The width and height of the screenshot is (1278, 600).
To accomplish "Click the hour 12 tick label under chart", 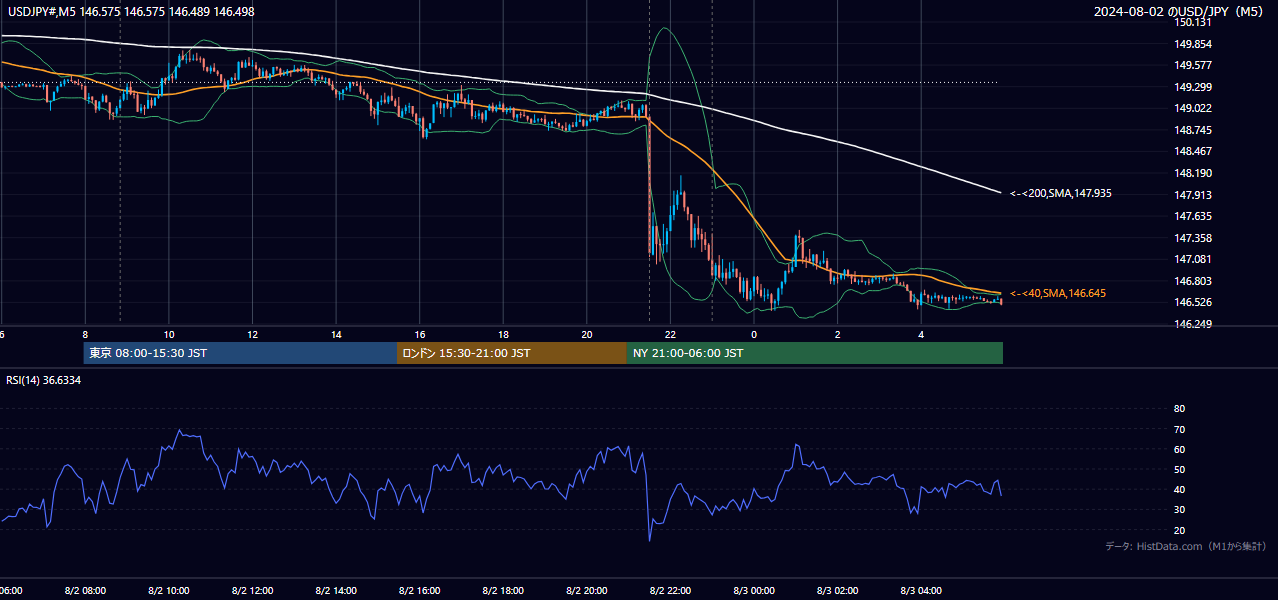I will point(253,334).
